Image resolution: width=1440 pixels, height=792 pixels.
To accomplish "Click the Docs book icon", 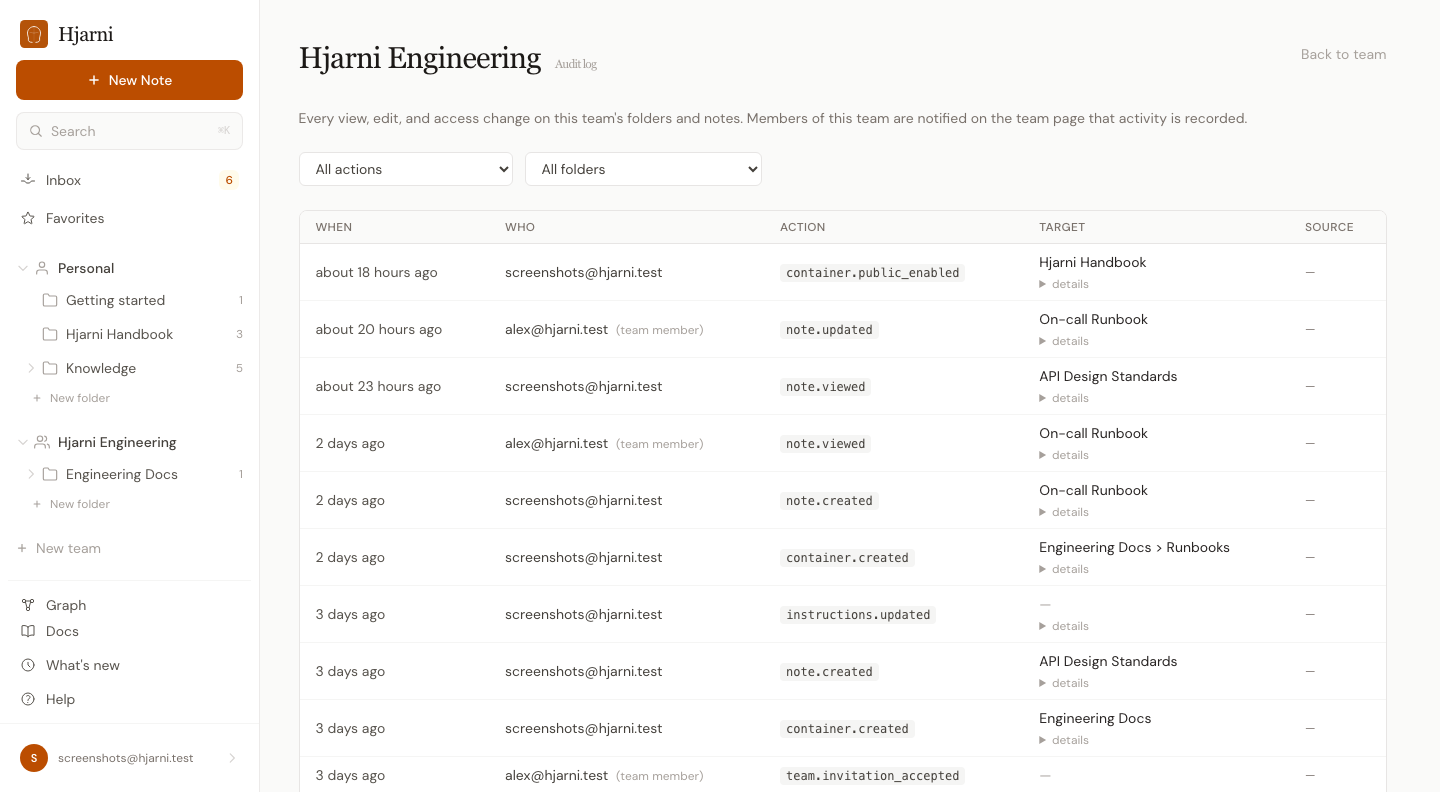I will point(28,631).
